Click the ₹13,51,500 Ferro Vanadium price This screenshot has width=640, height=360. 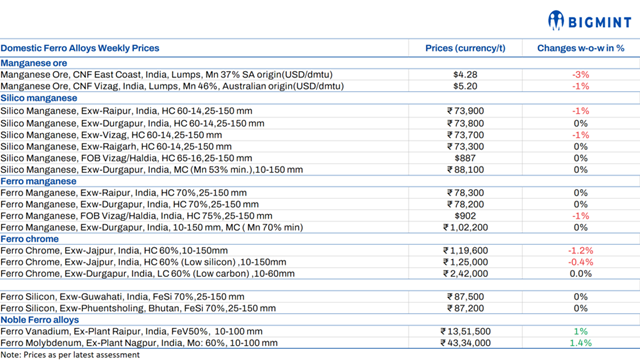pyautogui.click(x=465, y=331)
